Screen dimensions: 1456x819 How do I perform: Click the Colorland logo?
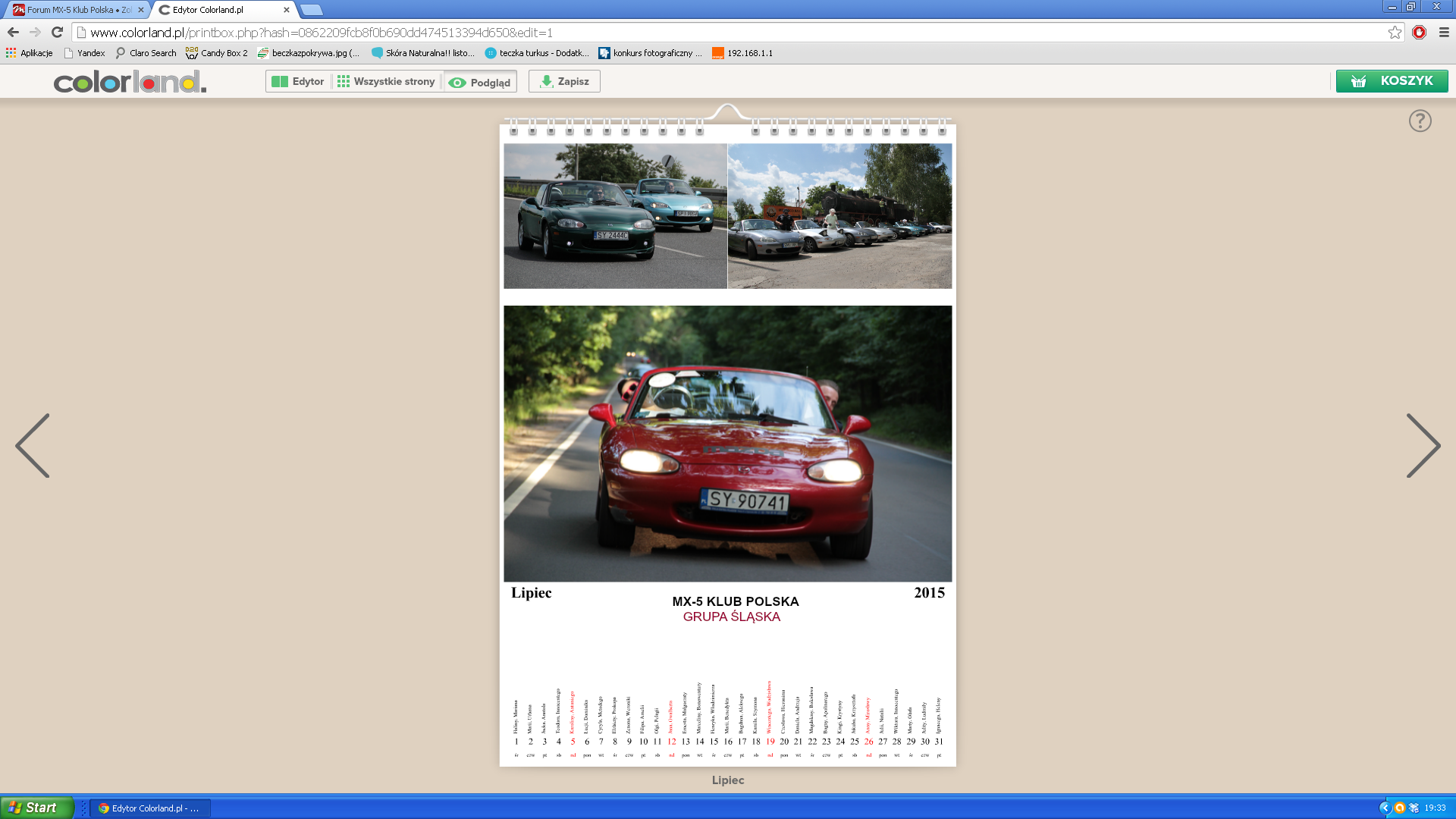130,82
